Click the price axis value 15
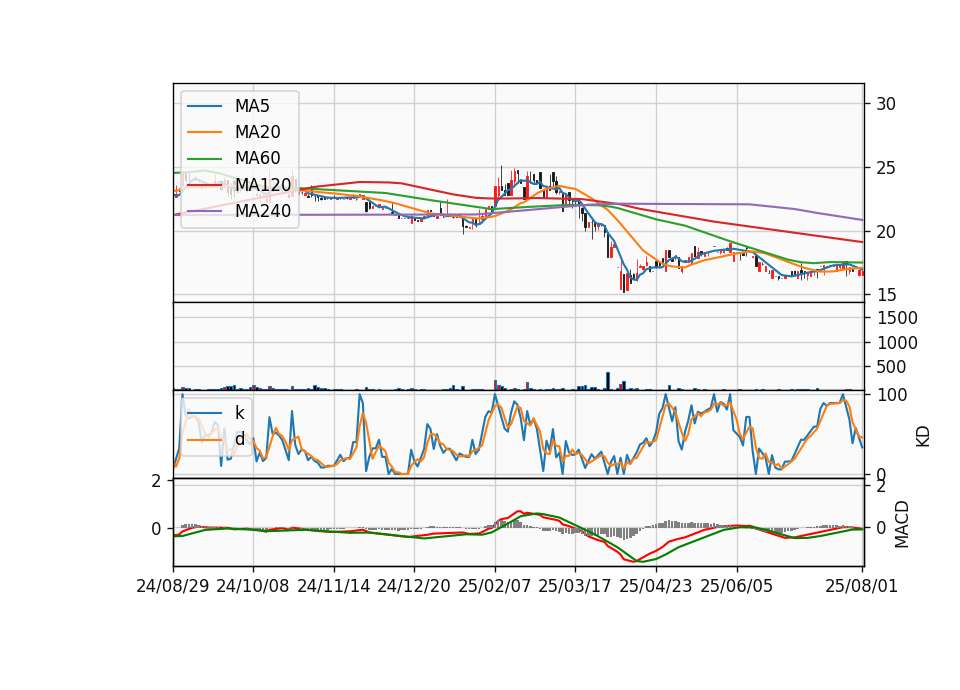Image resolution: width=960 pixels, height=690 pixels. pos(886,295)
